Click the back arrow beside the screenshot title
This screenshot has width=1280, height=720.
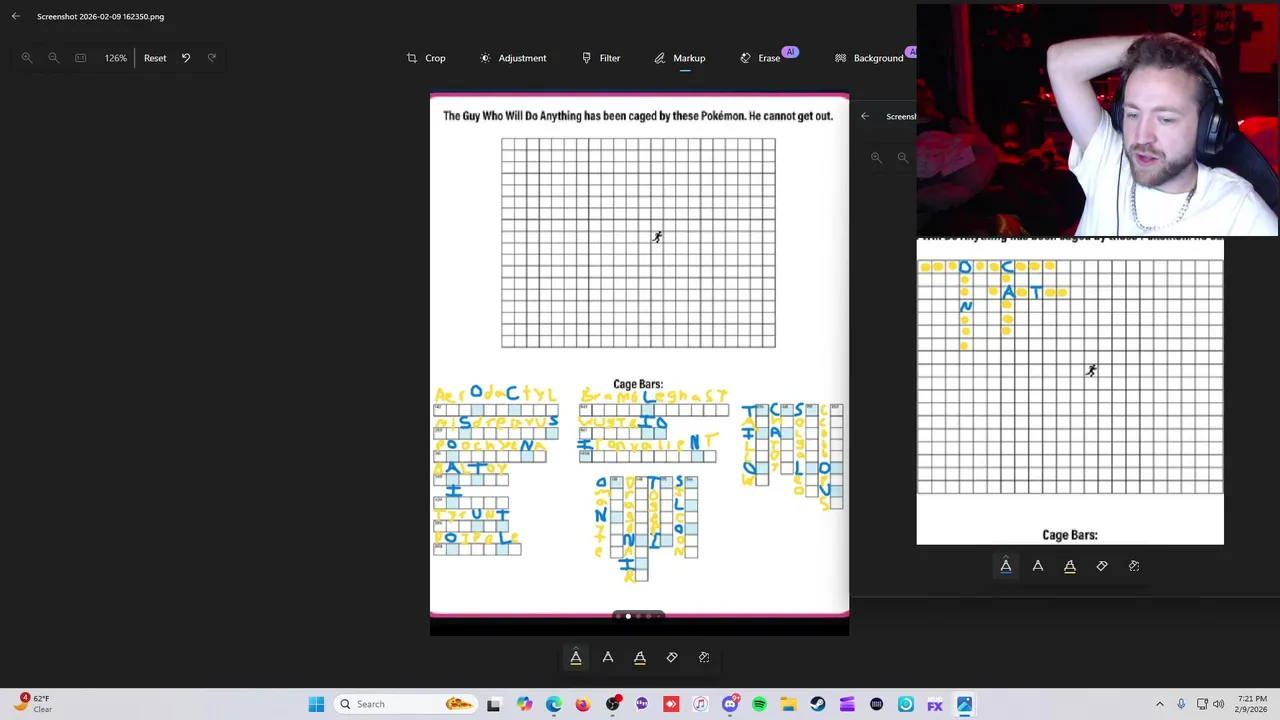16,16
